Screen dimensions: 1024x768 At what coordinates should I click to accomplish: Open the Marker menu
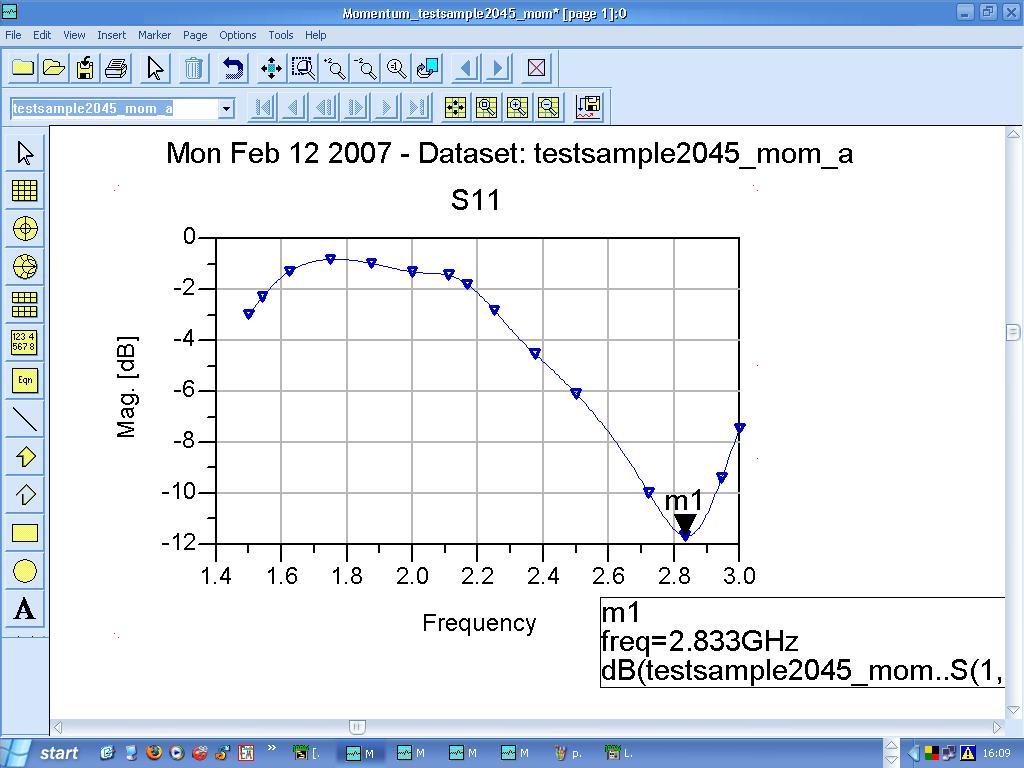[x=154, y=35]
